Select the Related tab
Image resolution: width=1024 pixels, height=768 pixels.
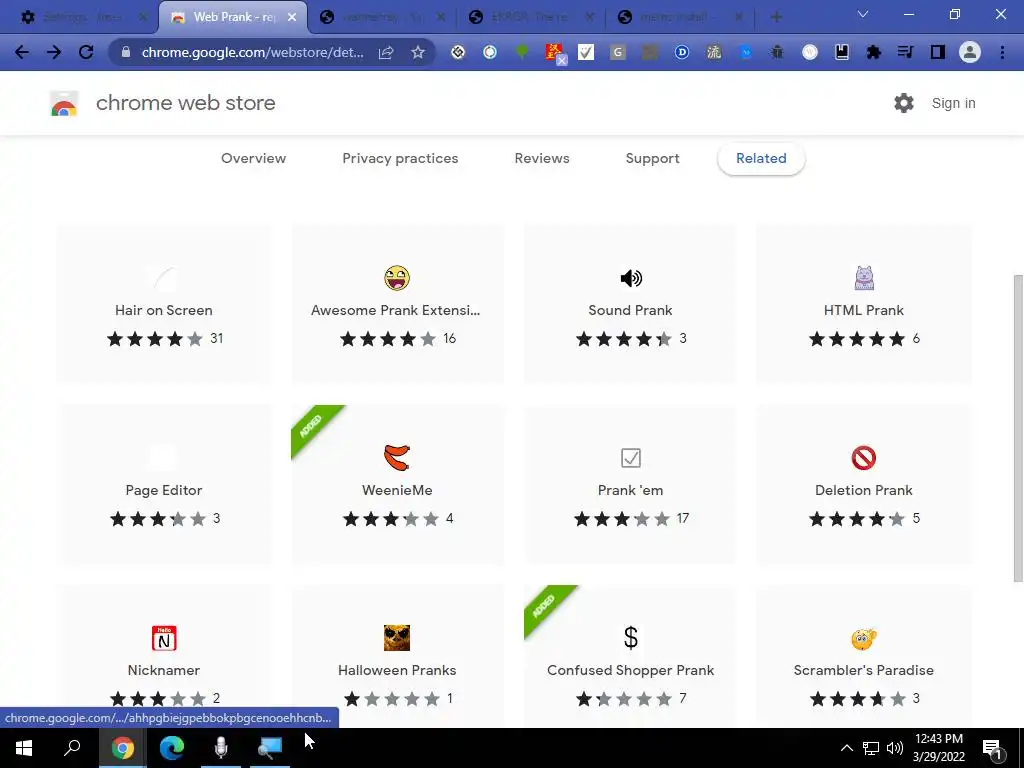761,158
